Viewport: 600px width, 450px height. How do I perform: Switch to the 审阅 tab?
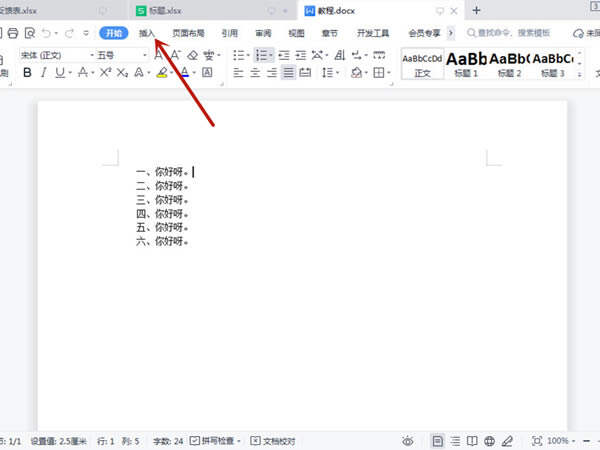pyautogui.click(x=263, y=33)
